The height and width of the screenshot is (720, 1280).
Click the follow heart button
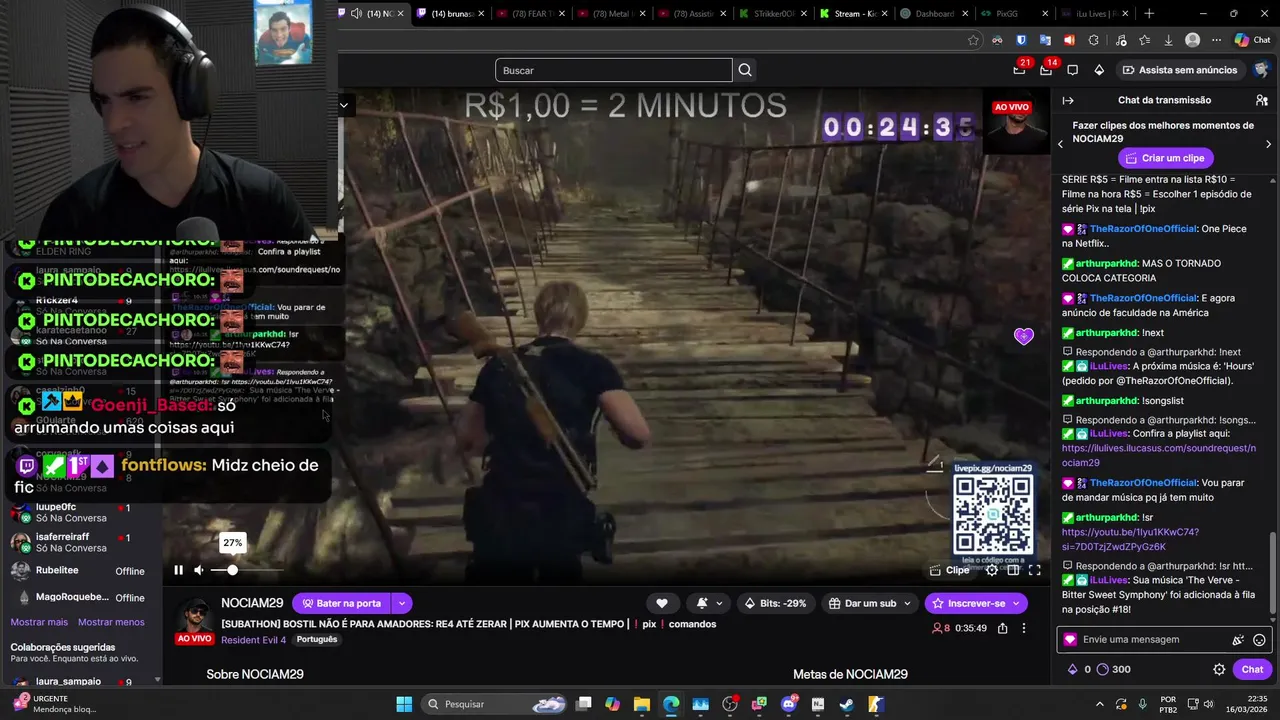coord(662,603)
